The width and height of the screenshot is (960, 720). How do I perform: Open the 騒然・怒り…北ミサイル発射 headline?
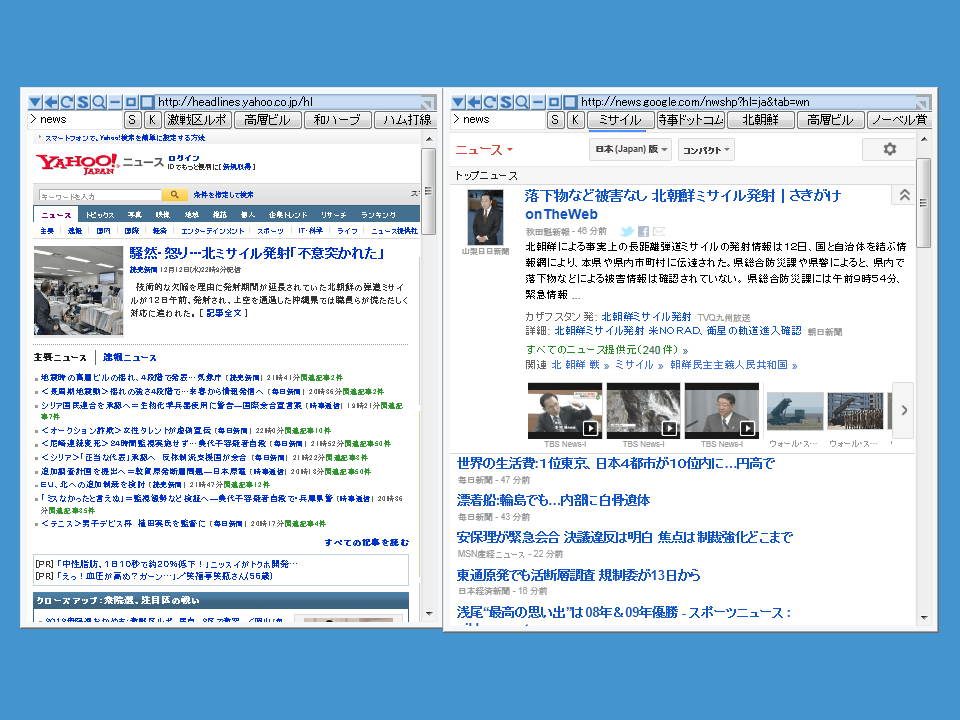click(257, 253)
